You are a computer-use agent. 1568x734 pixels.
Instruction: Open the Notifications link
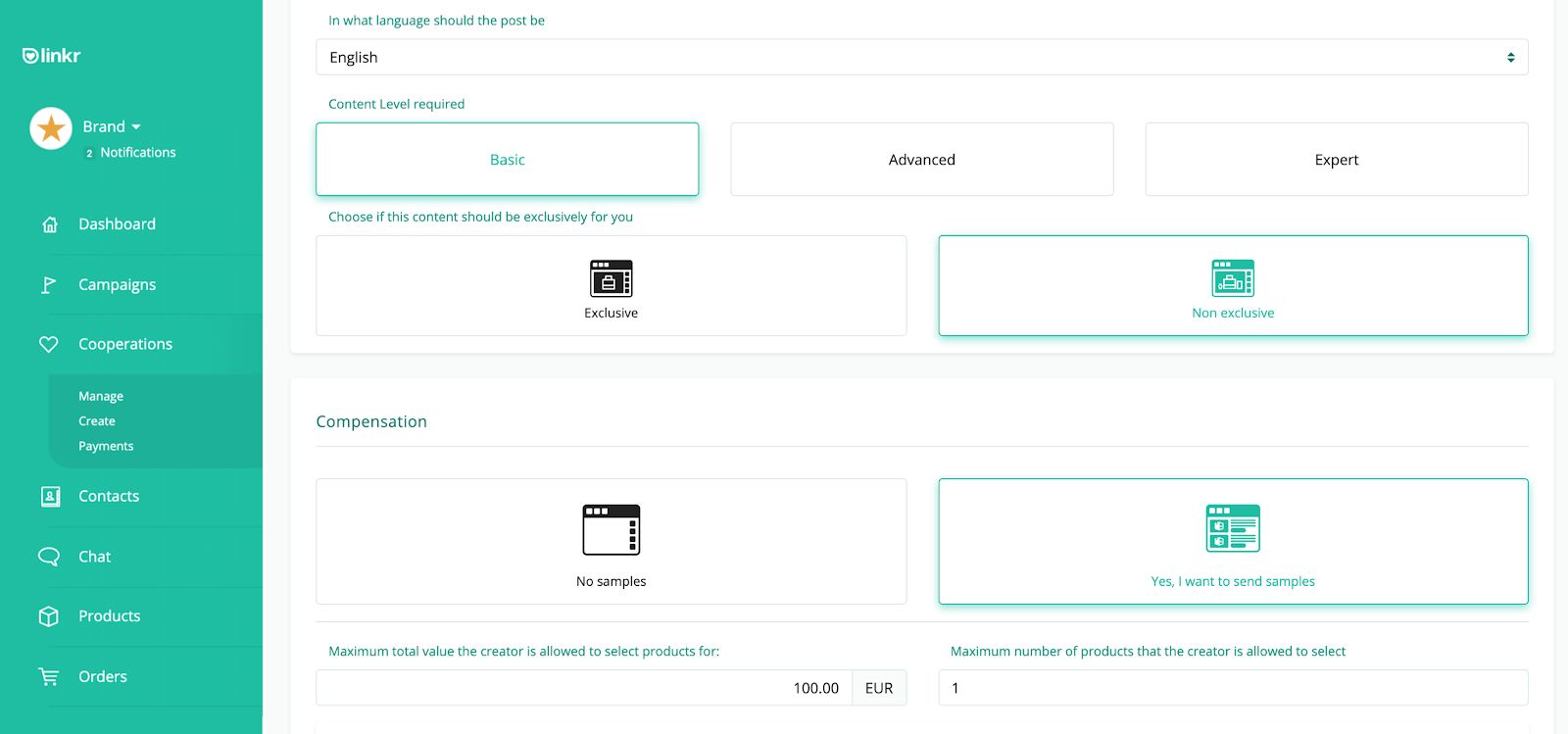(137, 152)
